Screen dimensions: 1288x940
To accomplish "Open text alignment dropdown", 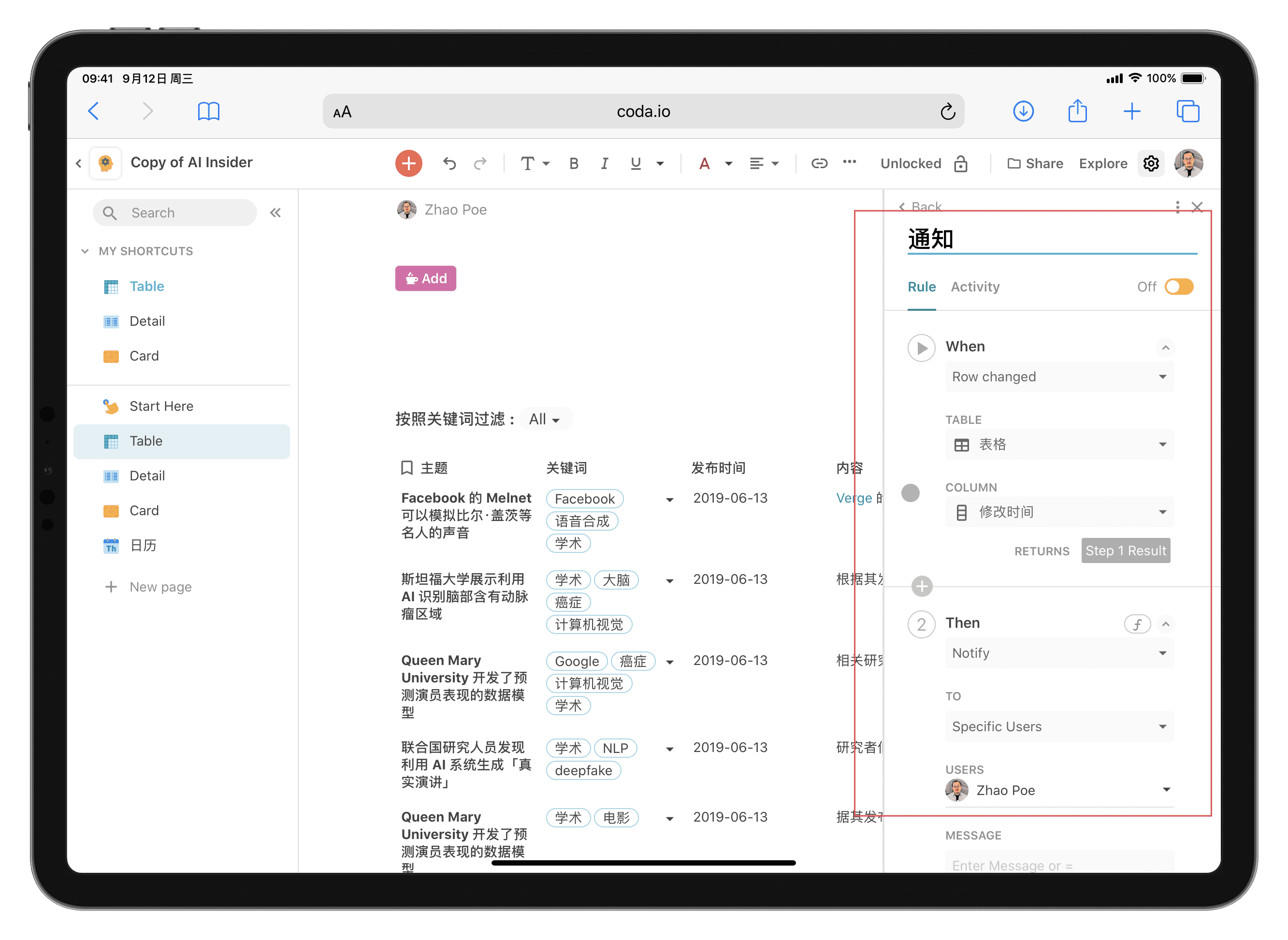I will point(764,164).
